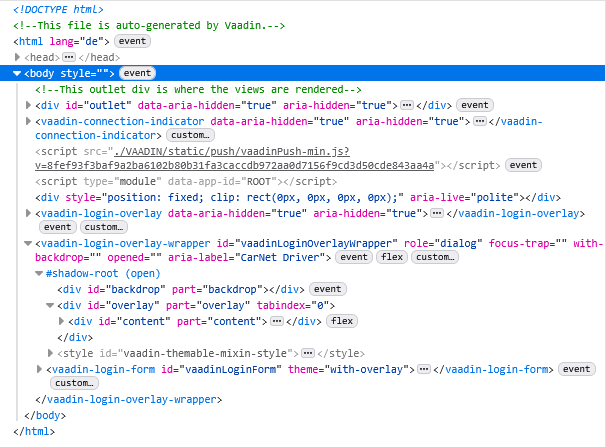Click custom badge on vaadin-login-overlay-wrapper
The image size is (606, 447).
[434, 257]
